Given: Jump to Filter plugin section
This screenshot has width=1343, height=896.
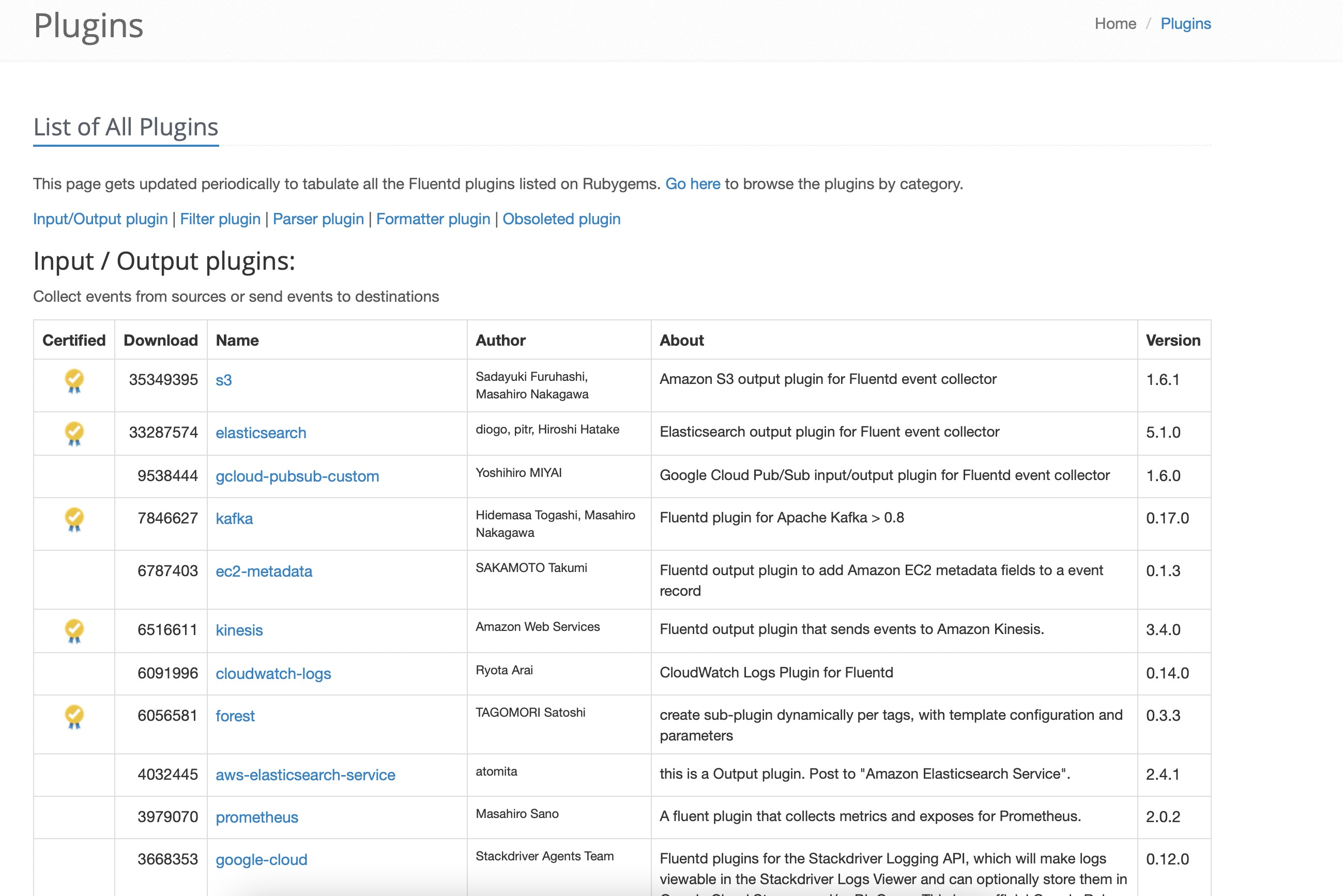Looking at the screenshot, I should click(220, 219).
